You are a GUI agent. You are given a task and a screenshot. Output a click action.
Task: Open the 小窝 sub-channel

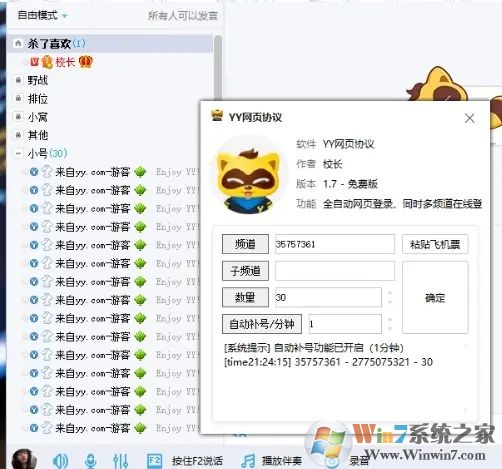(38, 117)
